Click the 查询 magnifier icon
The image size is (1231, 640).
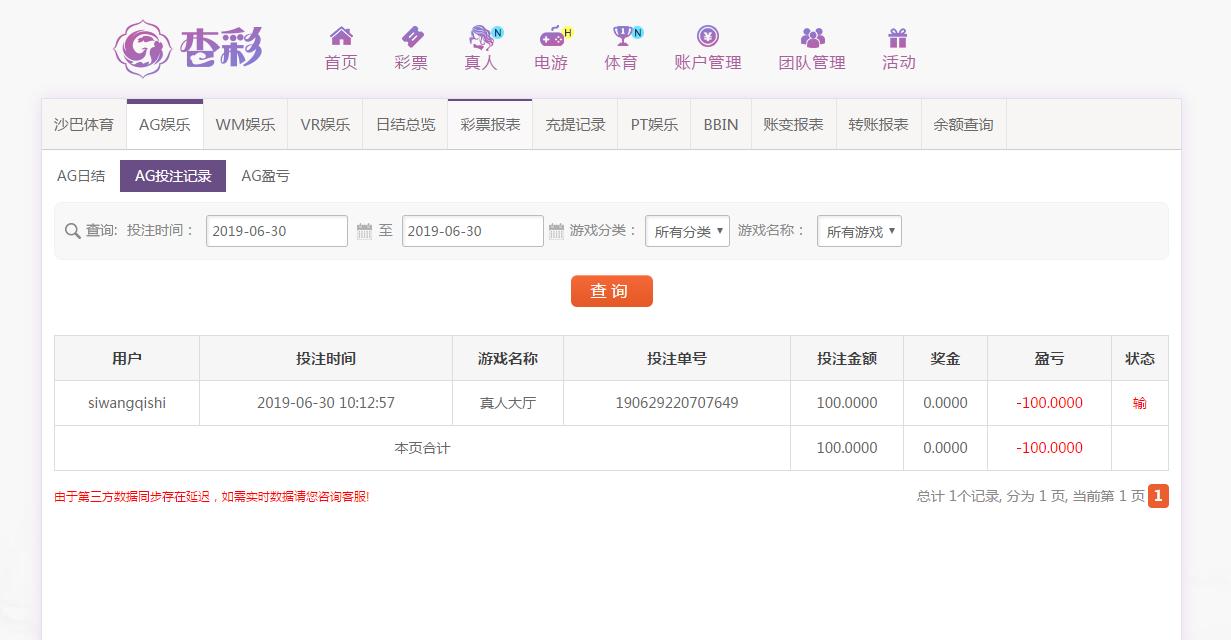click(x=72, y=231)
